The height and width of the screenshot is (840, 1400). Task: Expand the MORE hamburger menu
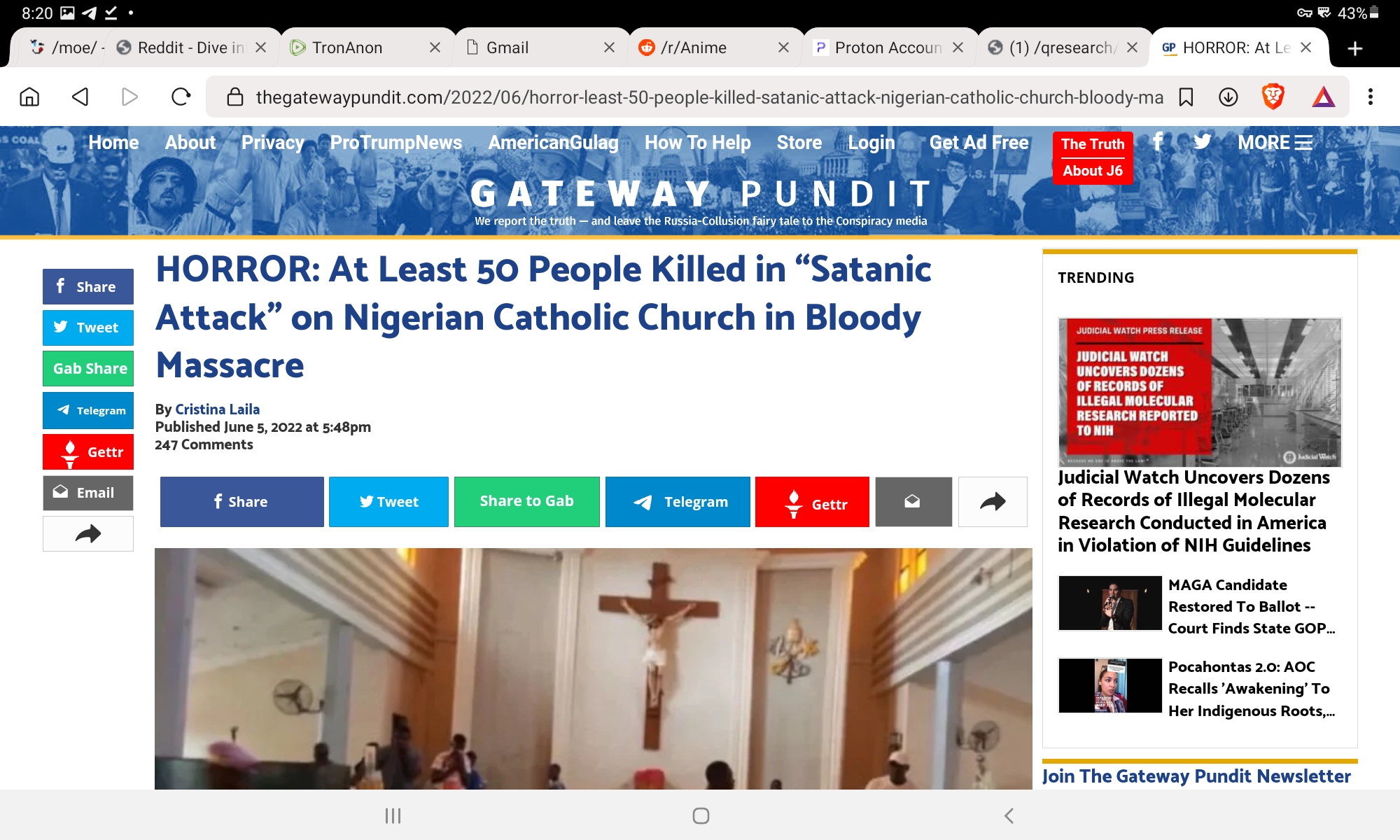[x=1275, y=142]
